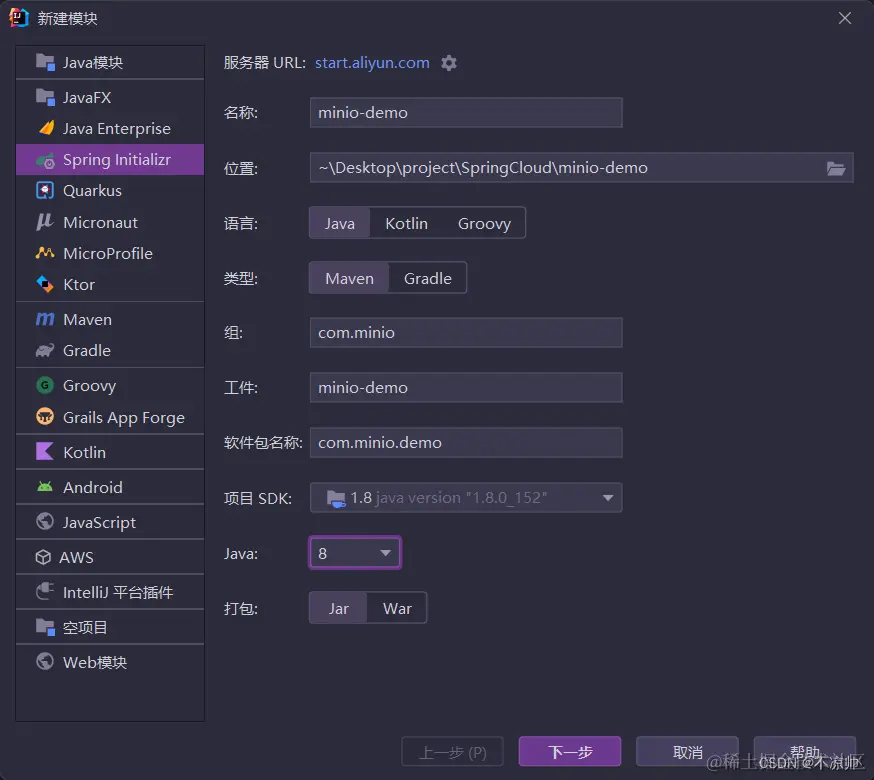Click the 空项目 folder icon

(x=45, y=627)
